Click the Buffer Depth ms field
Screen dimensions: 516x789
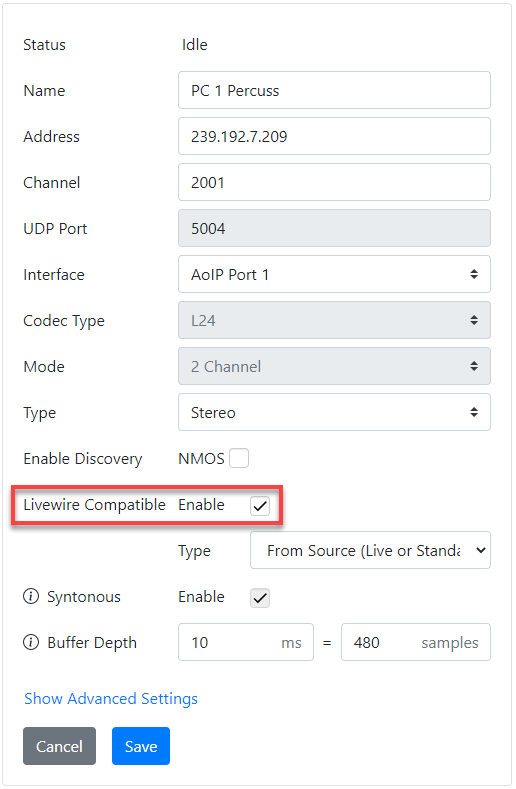(246, 642)
